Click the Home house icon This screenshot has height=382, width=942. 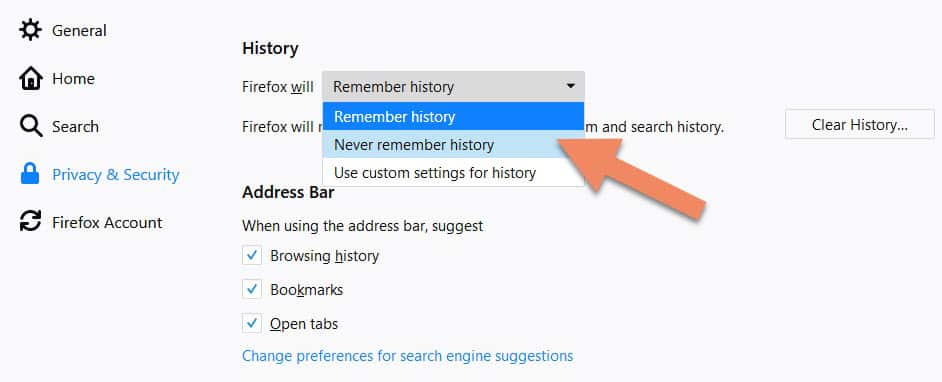(31, 79)
